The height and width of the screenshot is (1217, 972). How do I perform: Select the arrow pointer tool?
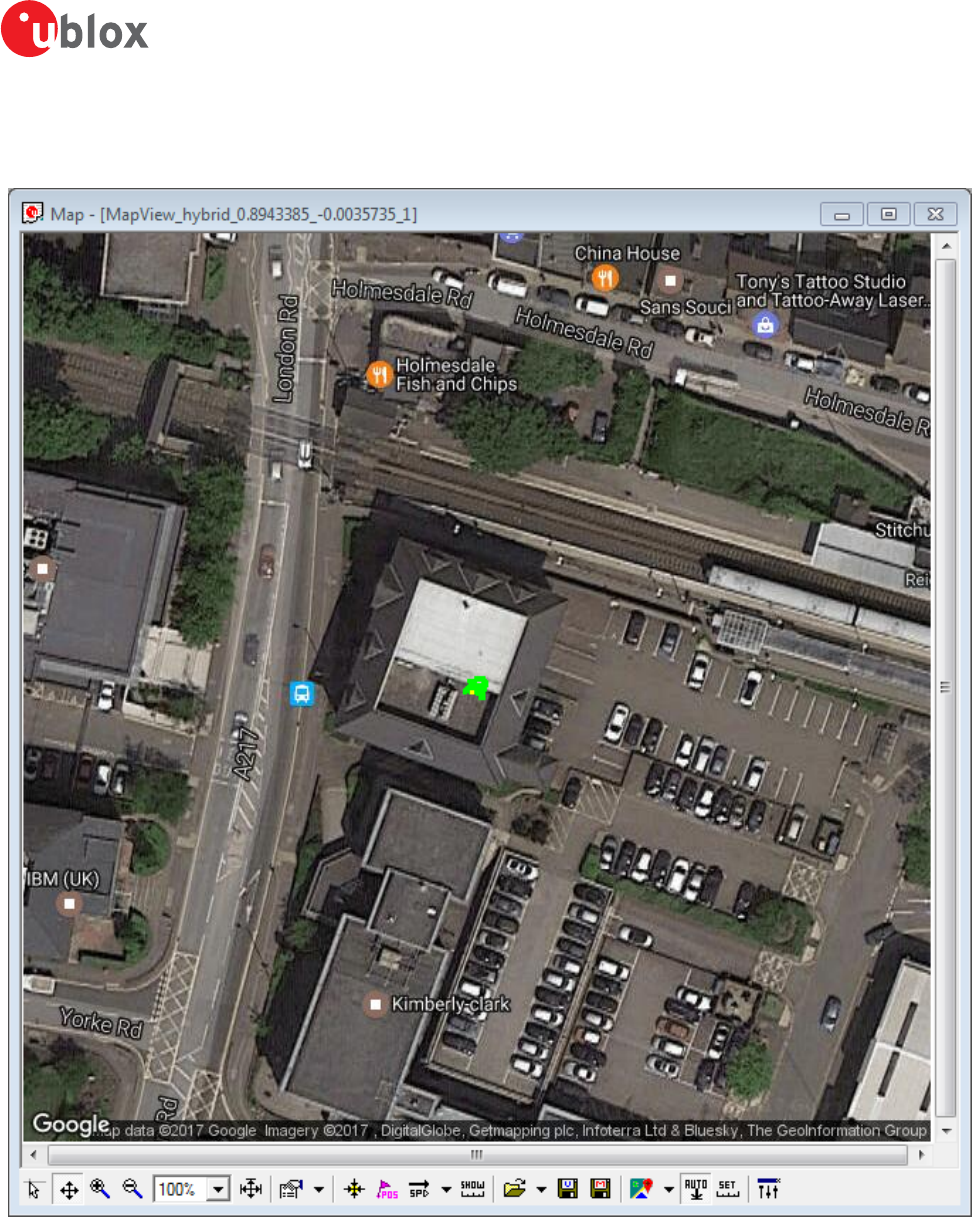(x=36, y=1190)
